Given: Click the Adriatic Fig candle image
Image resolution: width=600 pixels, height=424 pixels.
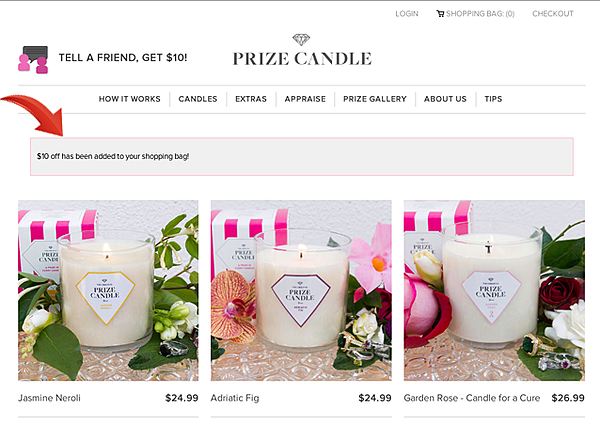Looking at the screenshot, I should (301, 290).
